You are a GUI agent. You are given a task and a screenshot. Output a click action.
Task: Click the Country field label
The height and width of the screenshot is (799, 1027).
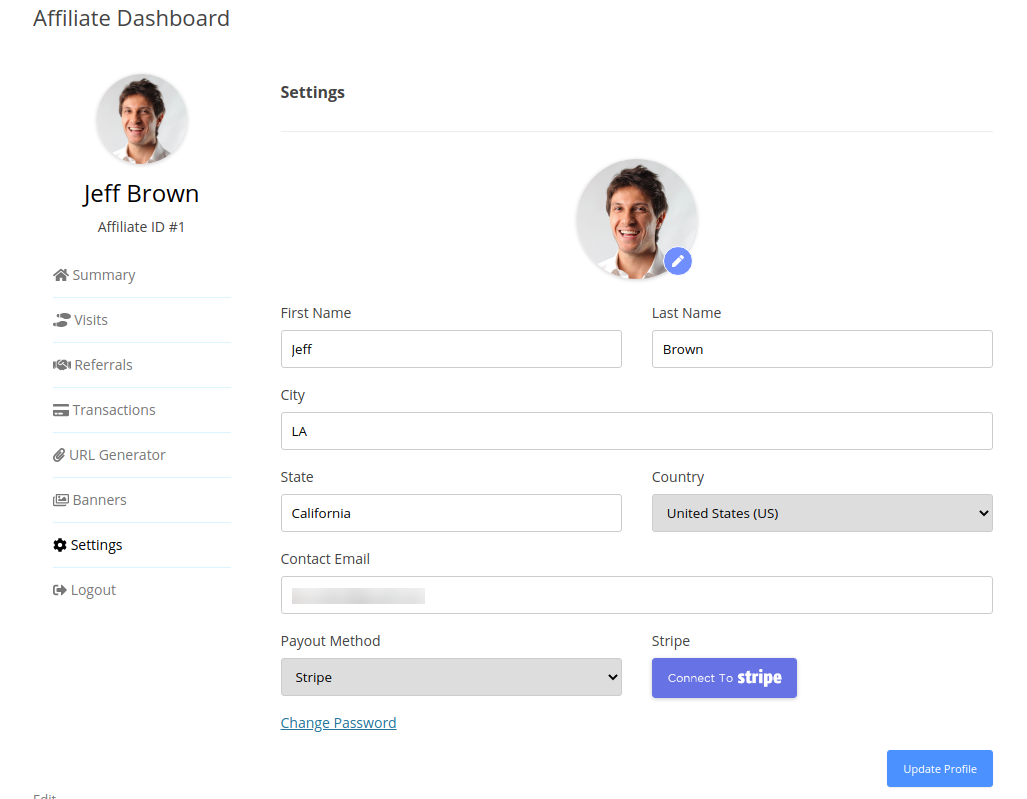point(678,477)
